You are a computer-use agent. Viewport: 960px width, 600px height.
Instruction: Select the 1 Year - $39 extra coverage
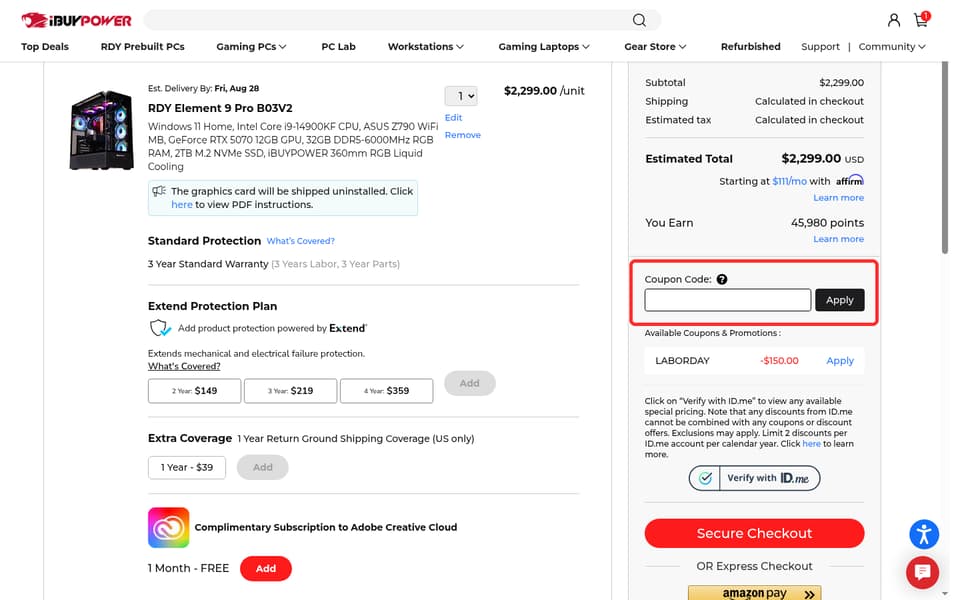click(x=187, y=467)
